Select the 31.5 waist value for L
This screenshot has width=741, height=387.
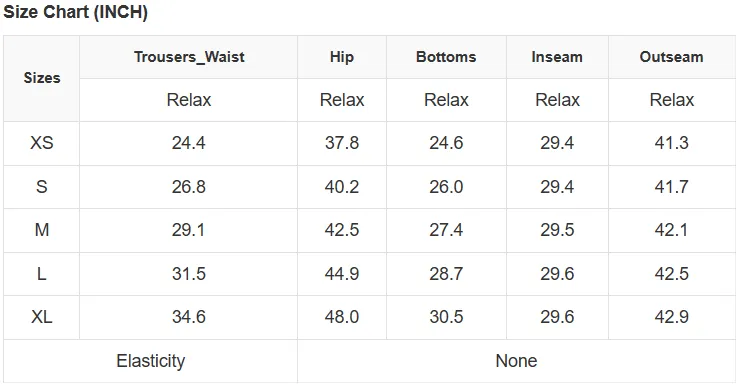click(x=189, y=274)
